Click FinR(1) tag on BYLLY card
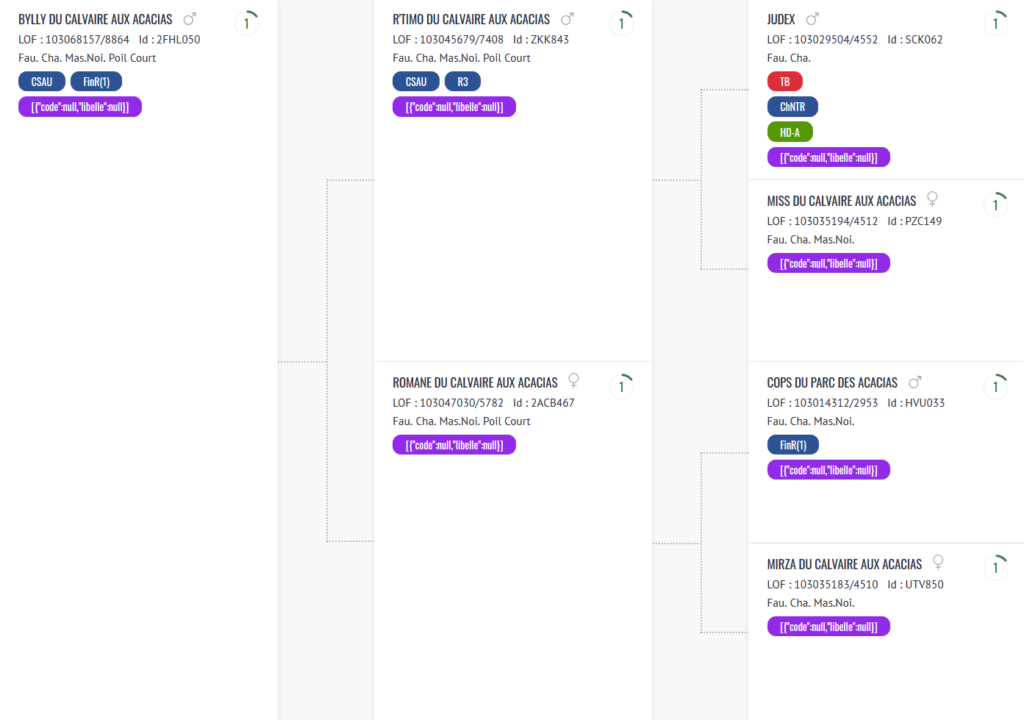The width and height of the screenshot is (1024, 720). tap(96, 82)
